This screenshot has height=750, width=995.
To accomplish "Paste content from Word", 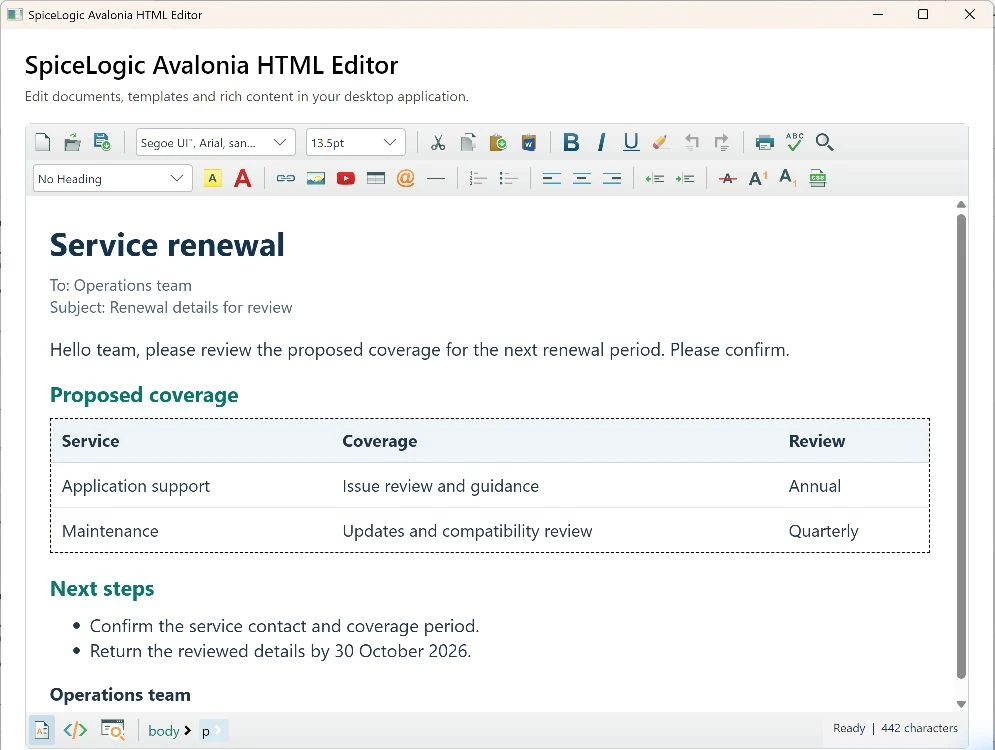I will click(x=529, y=142).
